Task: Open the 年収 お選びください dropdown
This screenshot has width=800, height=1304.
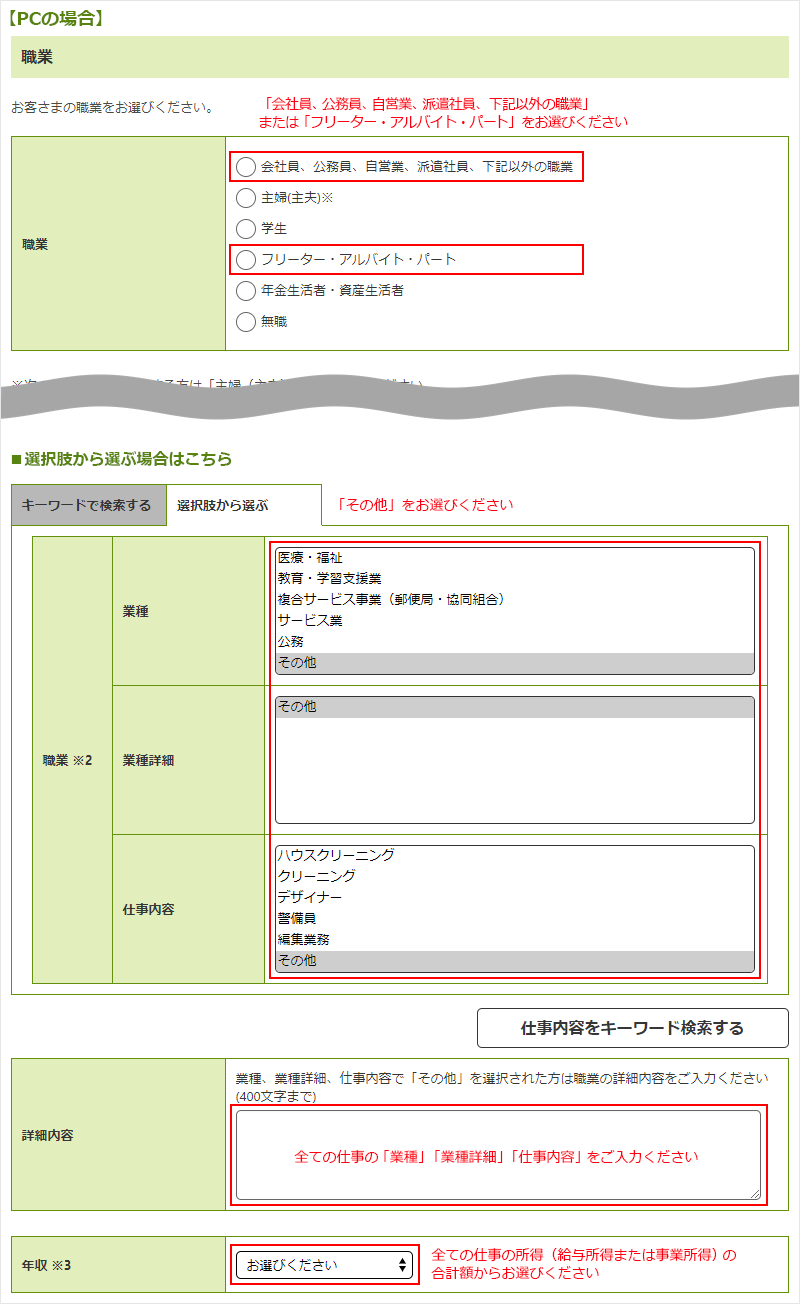Action: (325, 1265)
